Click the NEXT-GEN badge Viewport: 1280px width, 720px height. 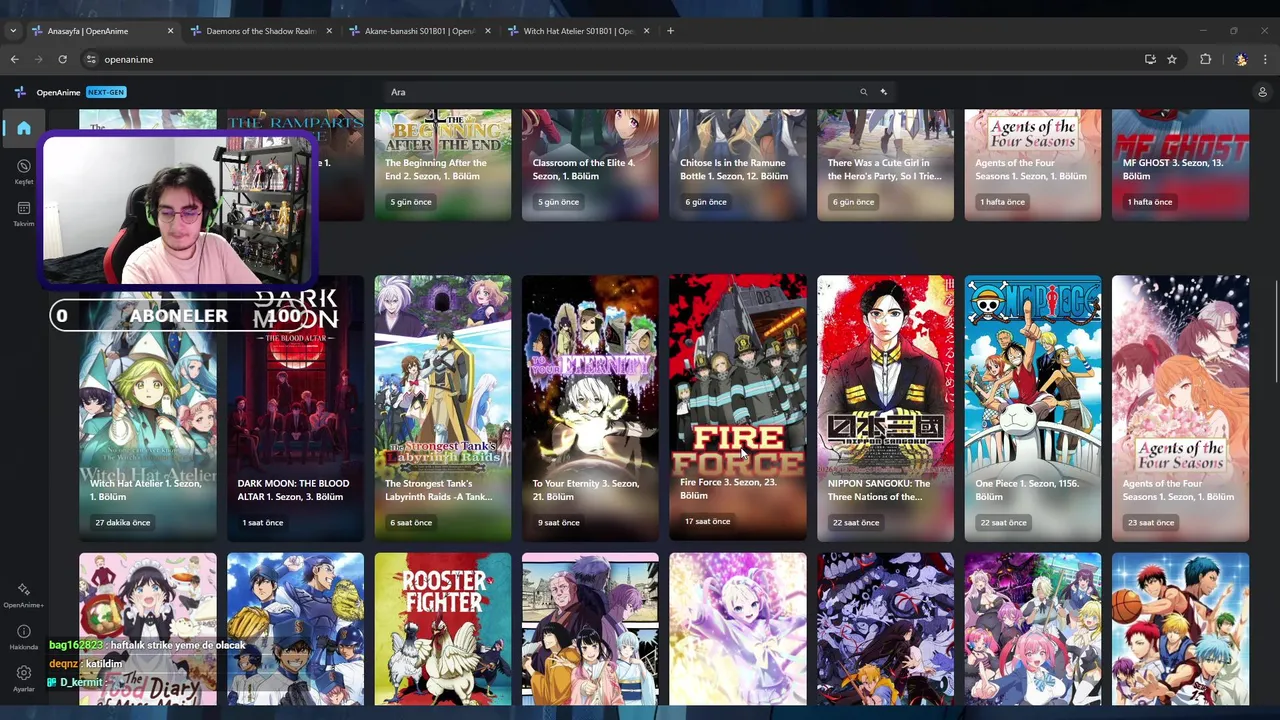[x=106, y=92]
